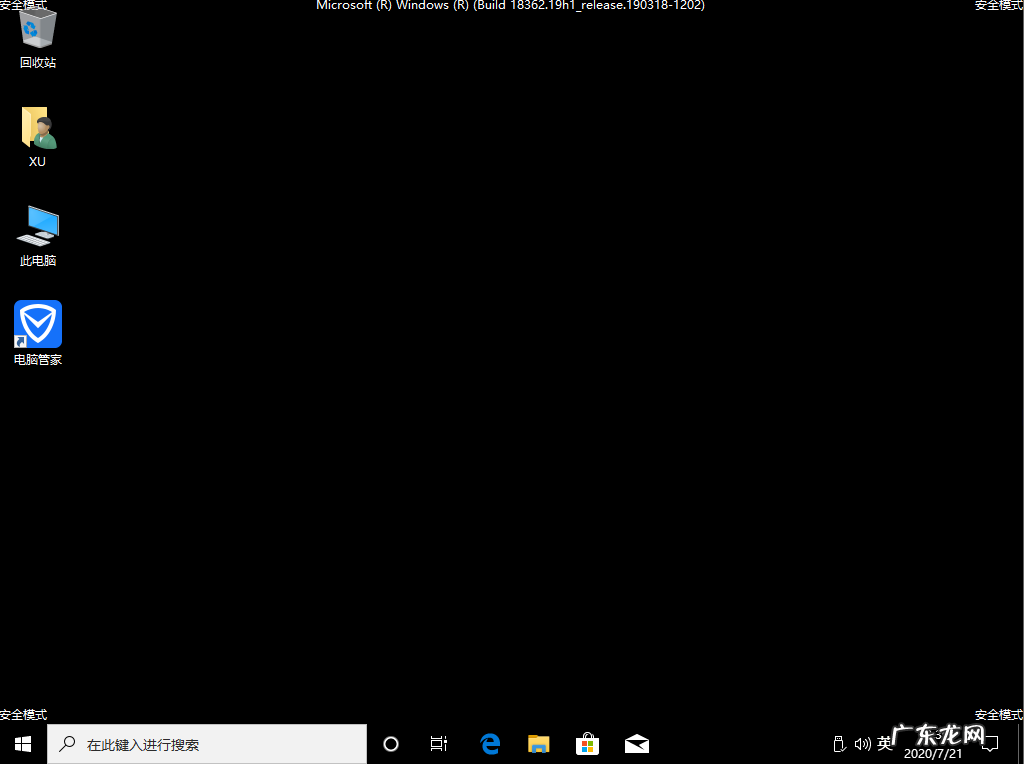The image size is (1024, 764).
Task: Open the volume slider from the tray
Action: click(862, 744)
